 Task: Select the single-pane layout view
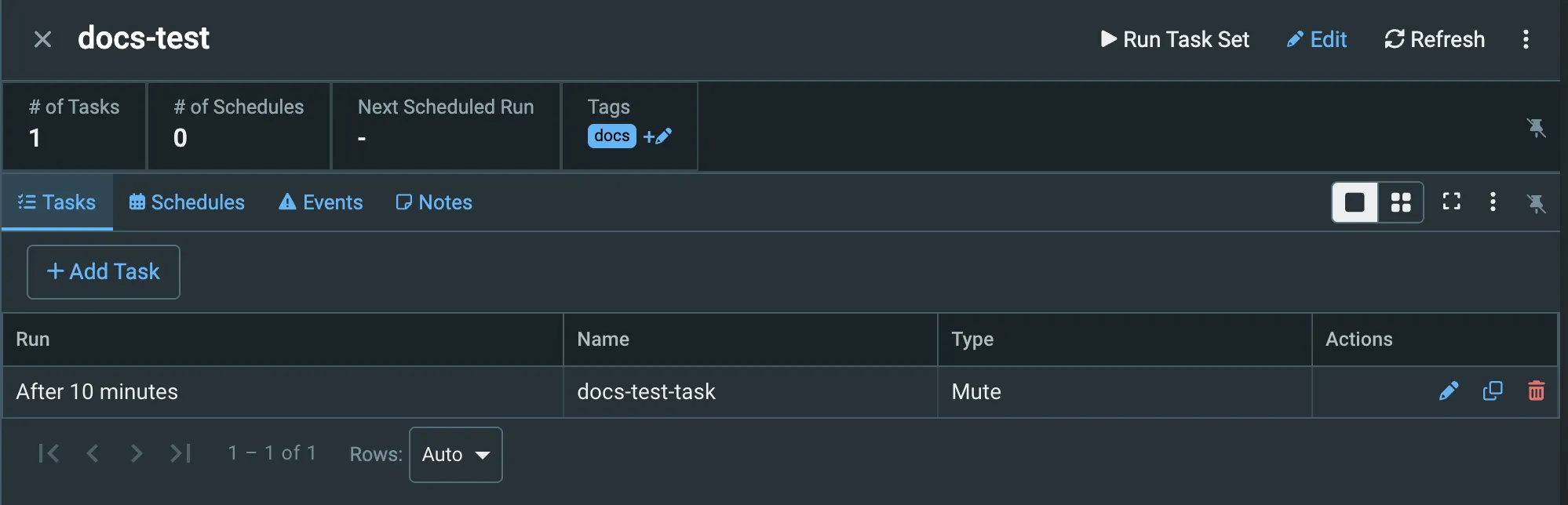coord(1355,202)
